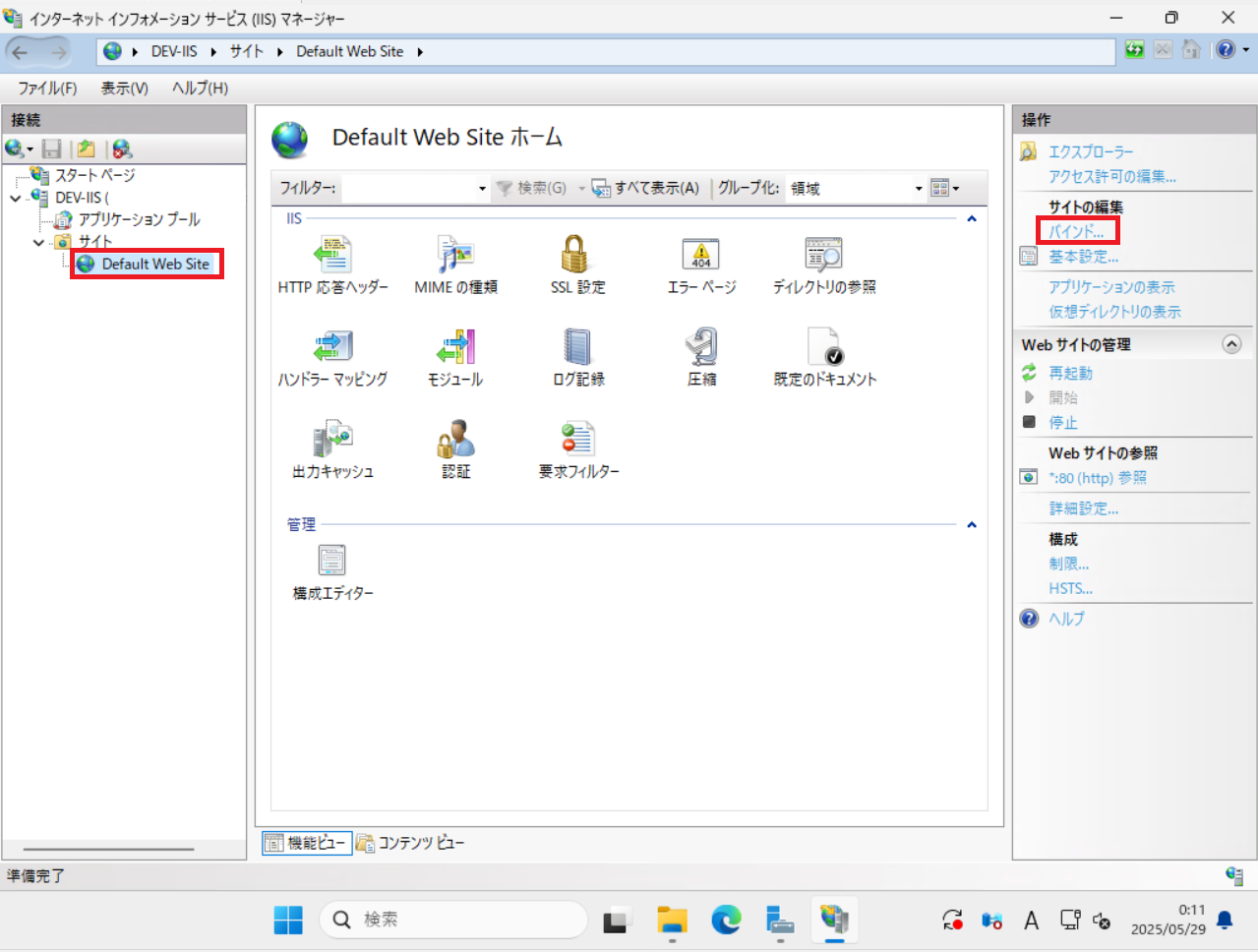The width and height of the screenshot is (1258, 952).
Task: Select アプリケーション プール in the tree
Action: coord(139,219)
